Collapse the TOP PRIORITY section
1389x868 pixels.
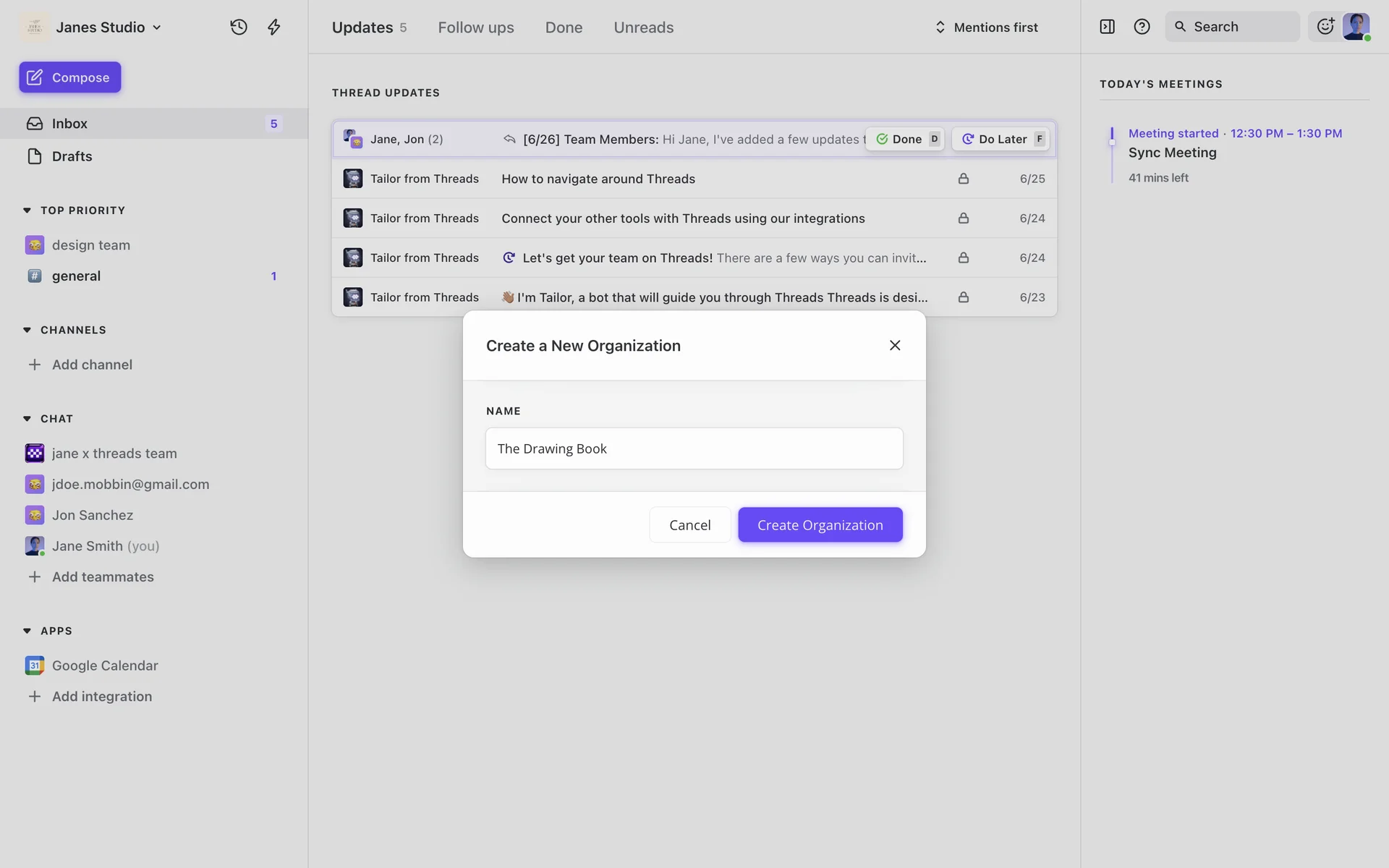27,210
